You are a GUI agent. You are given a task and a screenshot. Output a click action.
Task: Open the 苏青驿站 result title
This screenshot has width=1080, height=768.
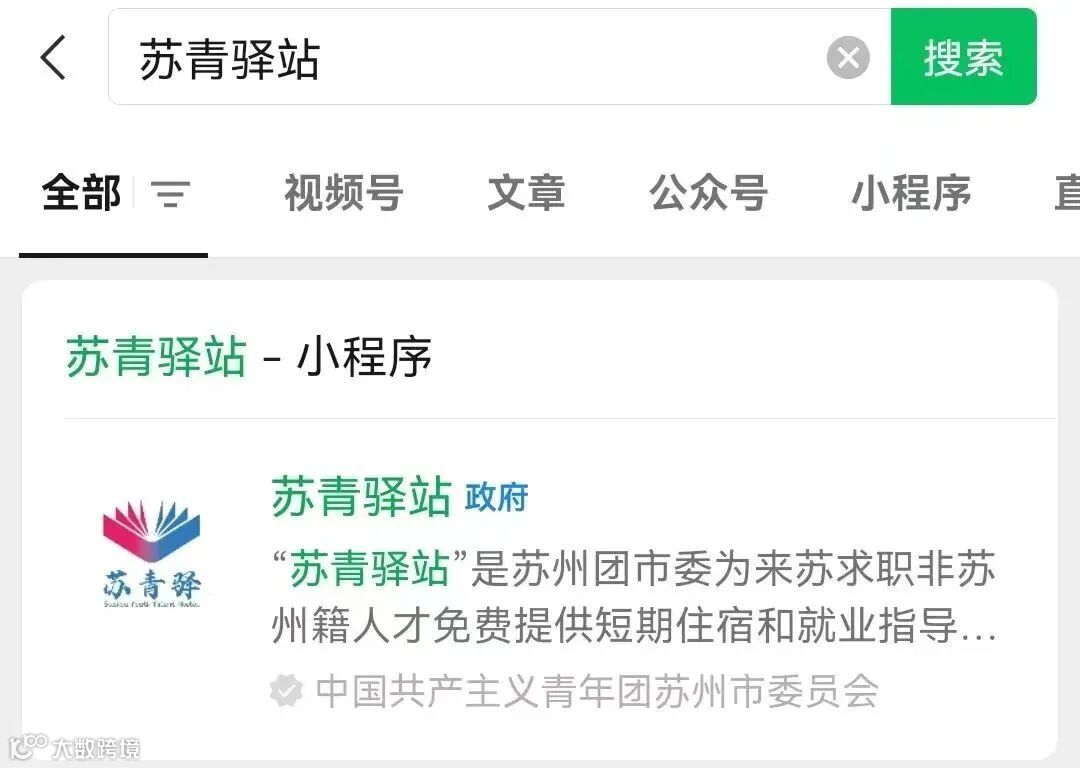361,496
